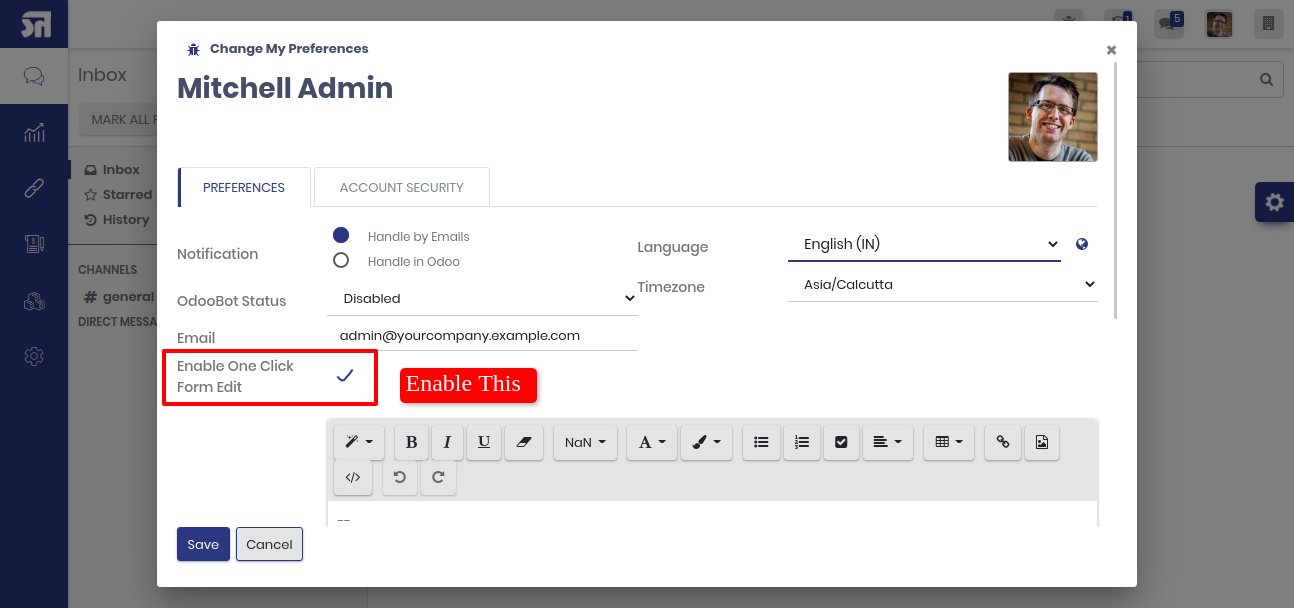The image size is (1294, 608).
Task: Apply italic formatting in the editor
Action: tap(447, 442)
